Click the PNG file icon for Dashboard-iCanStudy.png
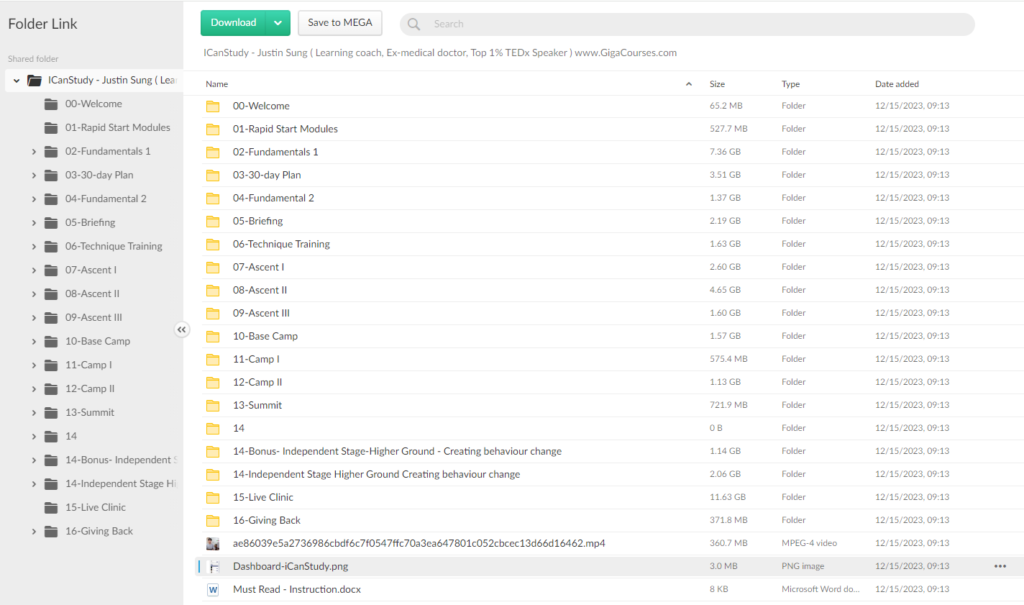Image resolution: width=1024 pixels, height=605 pixels. pos(213,566)
